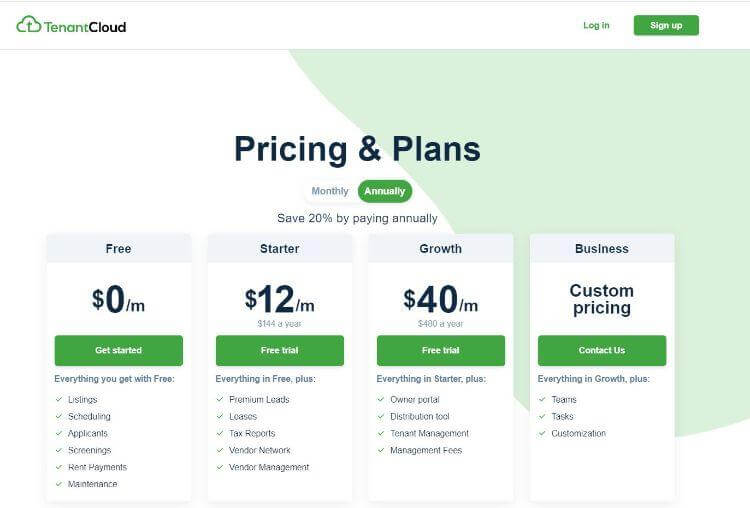Viewport: 750px width, 508px height.
Task: Select the Annually billing option
Action: (x=385, y=191)
